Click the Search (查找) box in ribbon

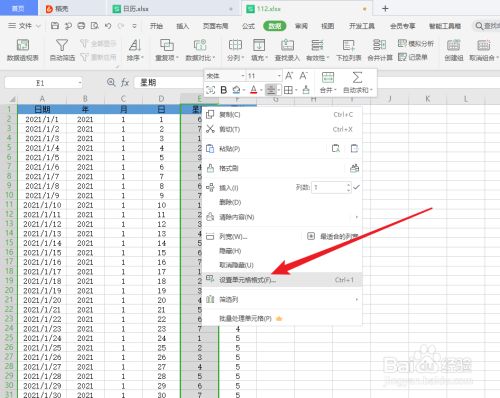(x=486, y=26)
